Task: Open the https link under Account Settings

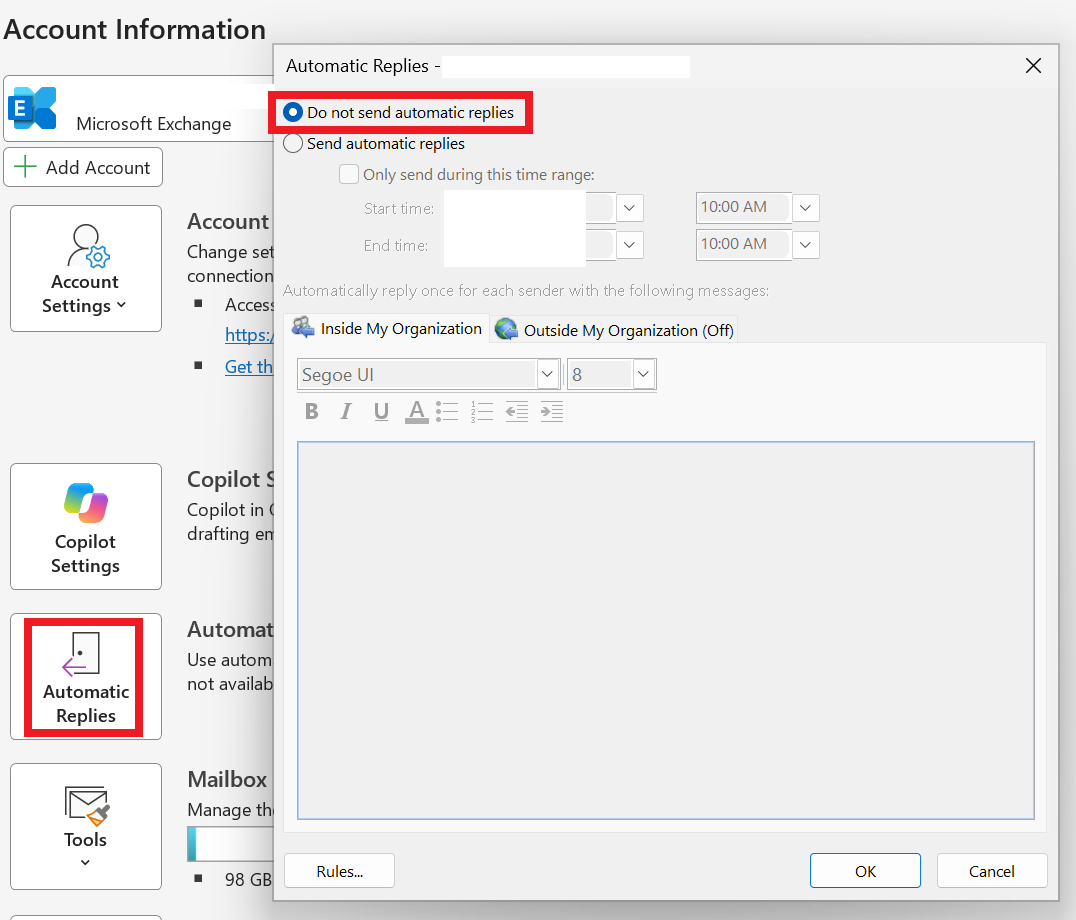Action: [x=249, y=335]
